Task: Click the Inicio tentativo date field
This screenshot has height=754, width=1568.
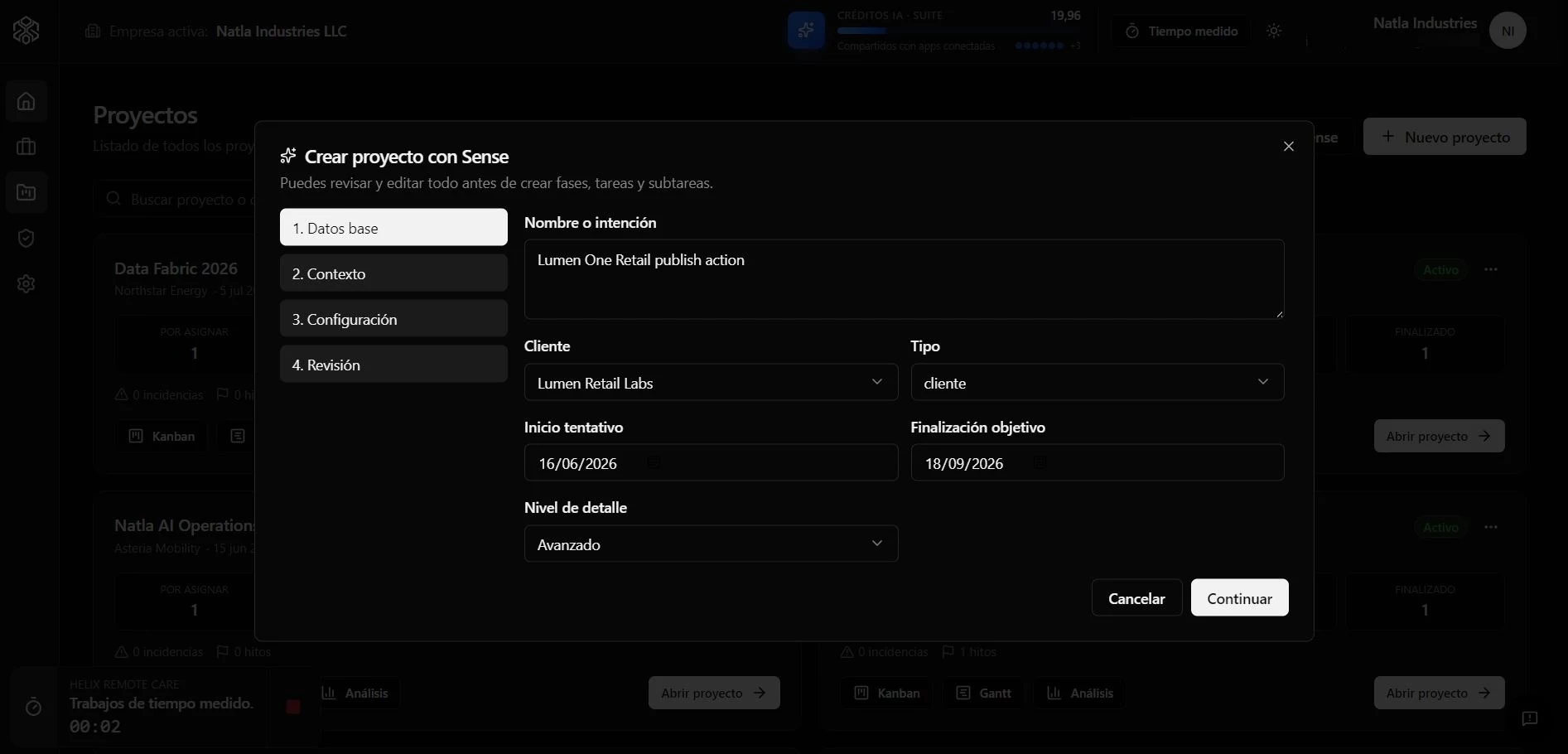Action: [711, 463]
